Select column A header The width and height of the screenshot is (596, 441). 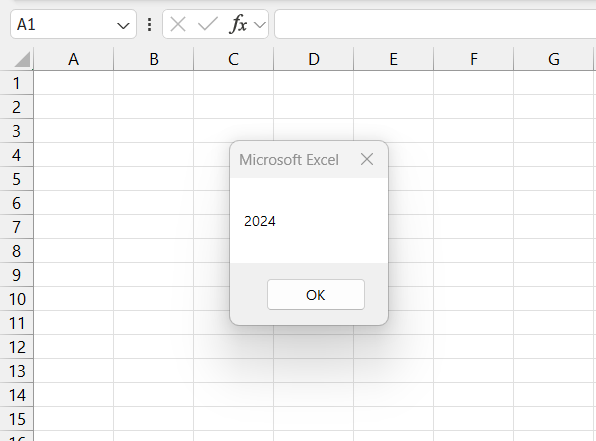73,59
